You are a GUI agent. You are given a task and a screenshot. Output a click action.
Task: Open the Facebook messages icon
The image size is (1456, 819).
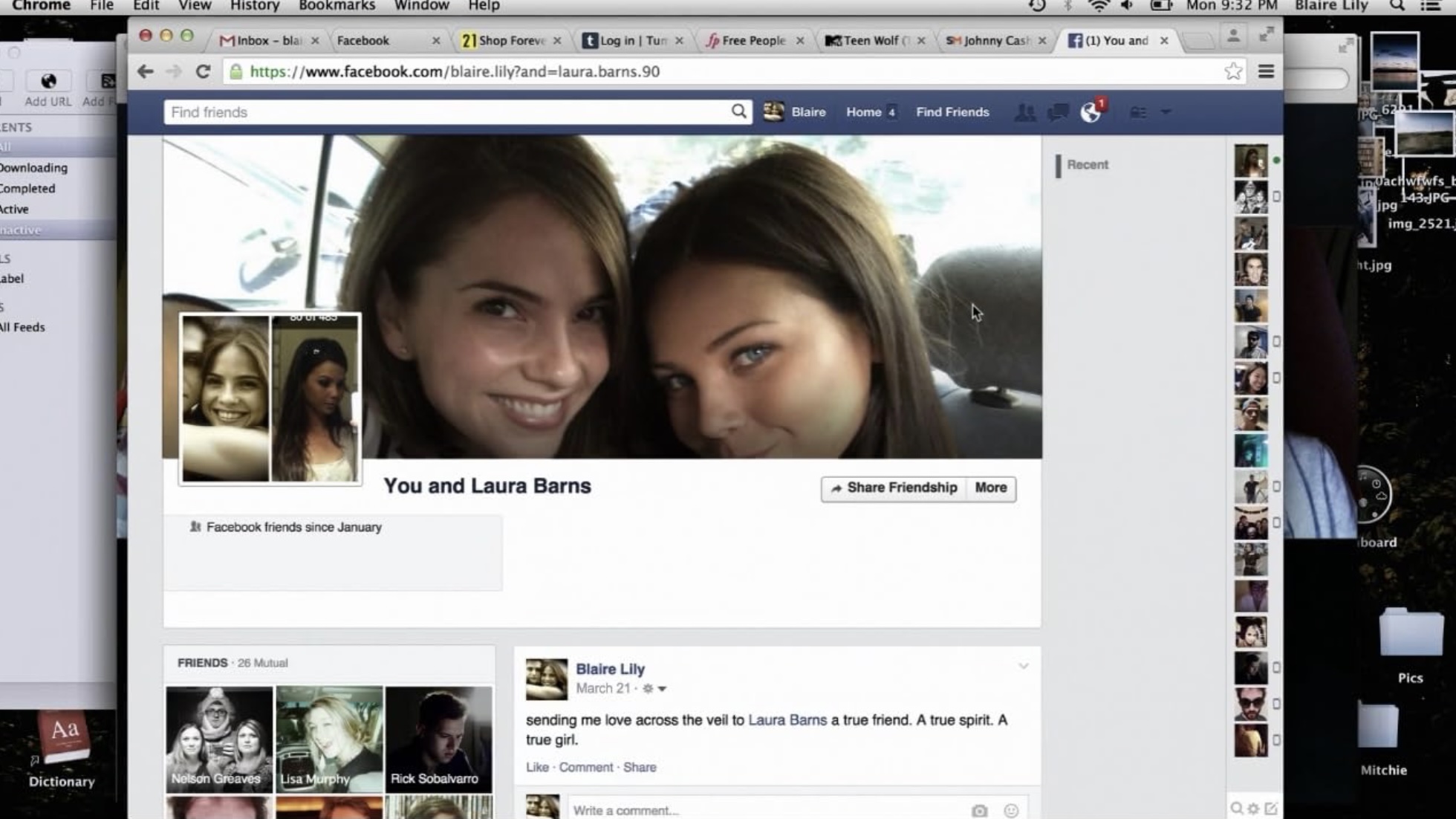point(1057,112)
